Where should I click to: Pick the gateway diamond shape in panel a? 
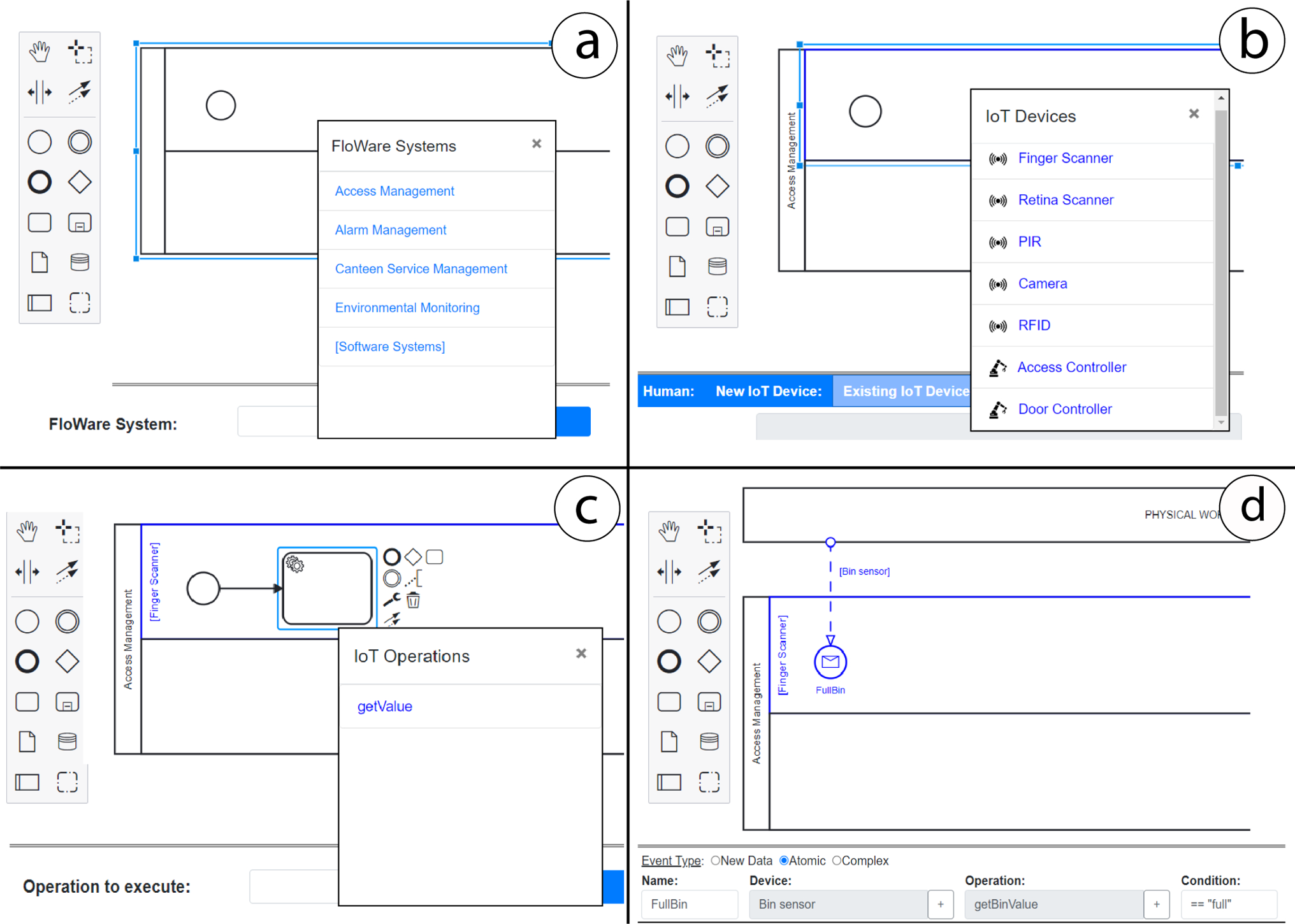80,182
